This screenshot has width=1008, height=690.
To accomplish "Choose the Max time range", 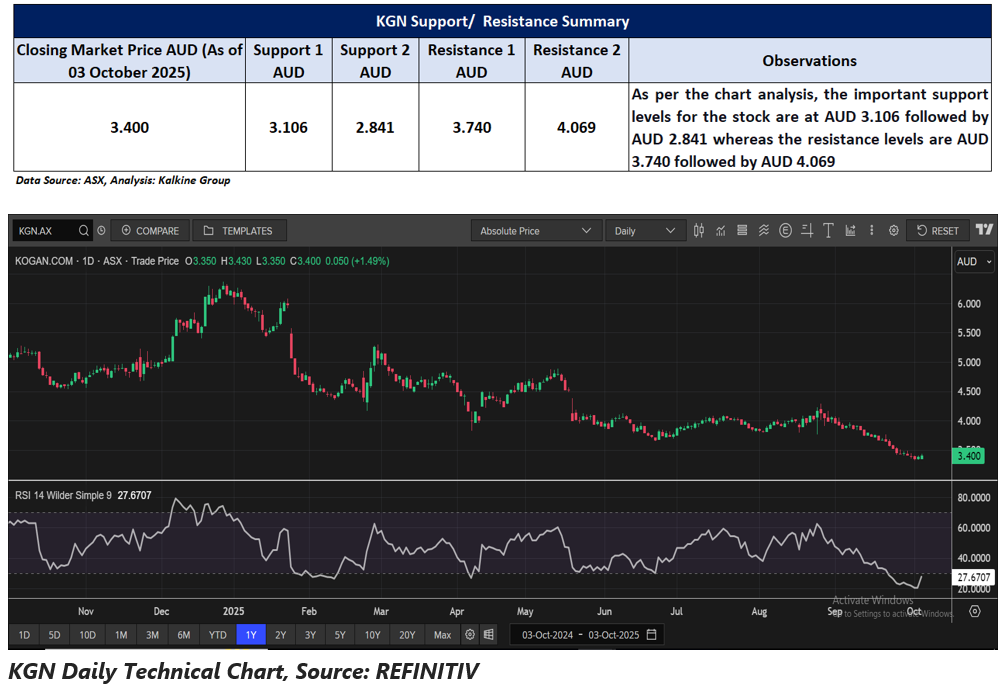I will pos(441,635).
